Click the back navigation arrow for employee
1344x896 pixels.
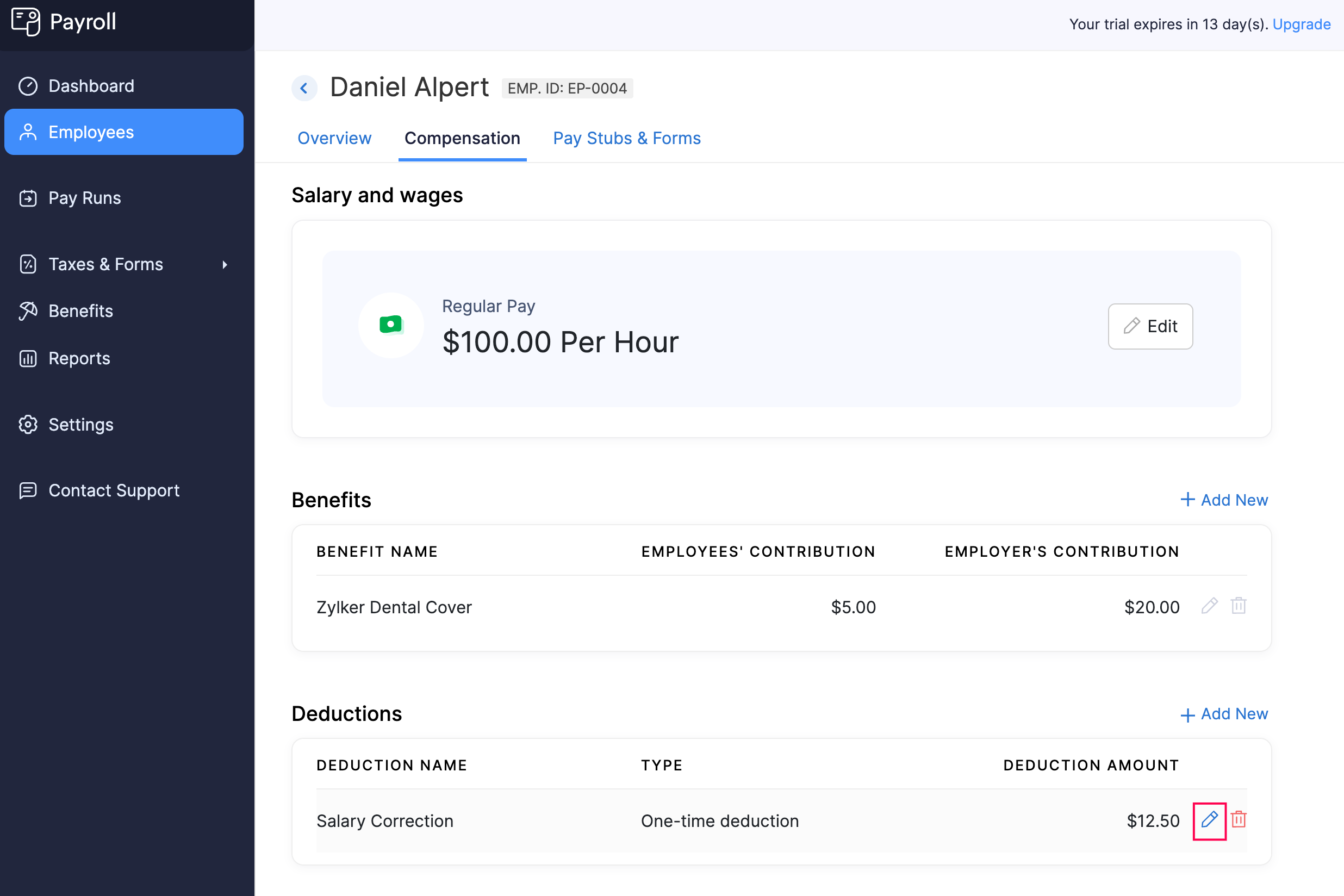coord(307,89)
